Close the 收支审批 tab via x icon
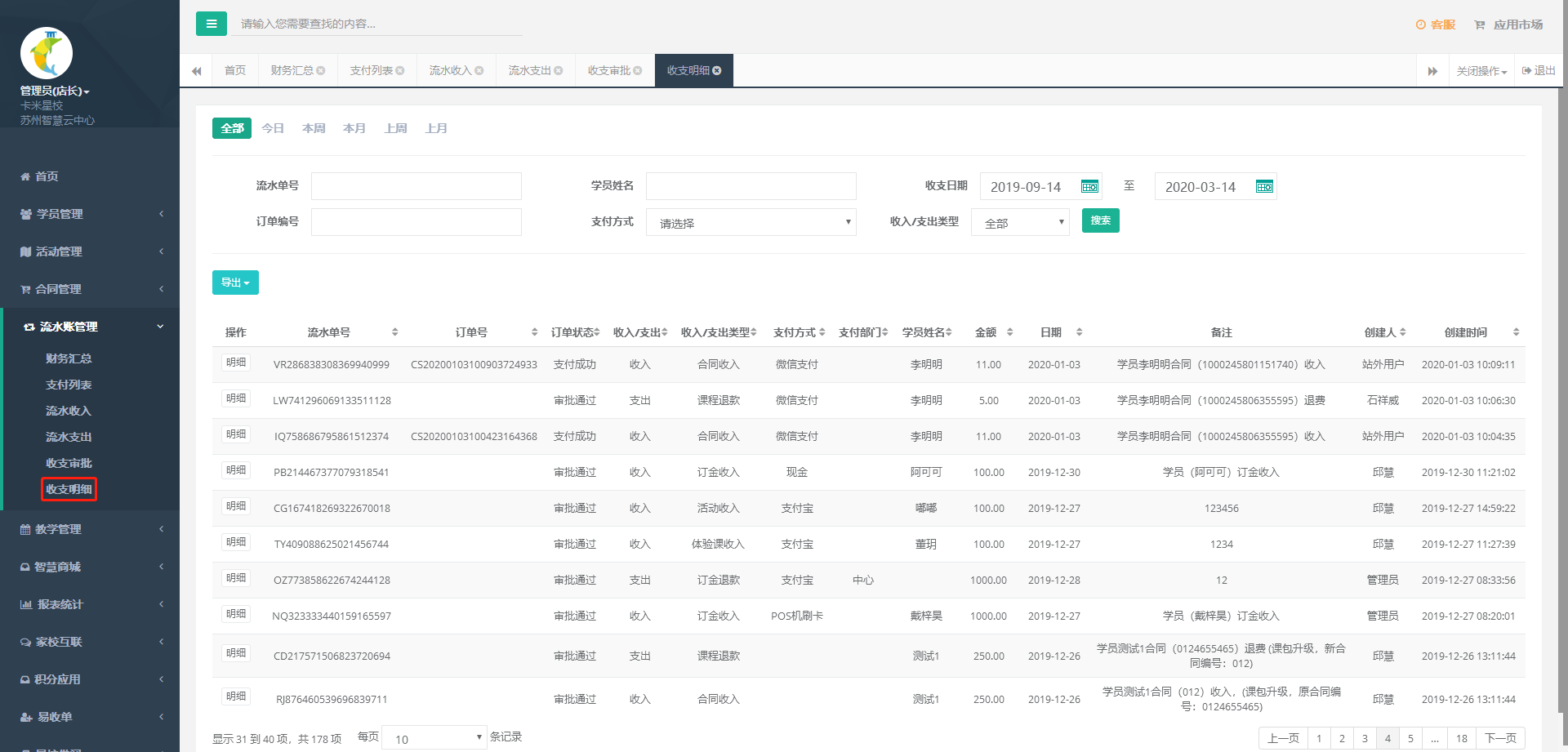Screen dimensions: 1568x752 point(638,71)
